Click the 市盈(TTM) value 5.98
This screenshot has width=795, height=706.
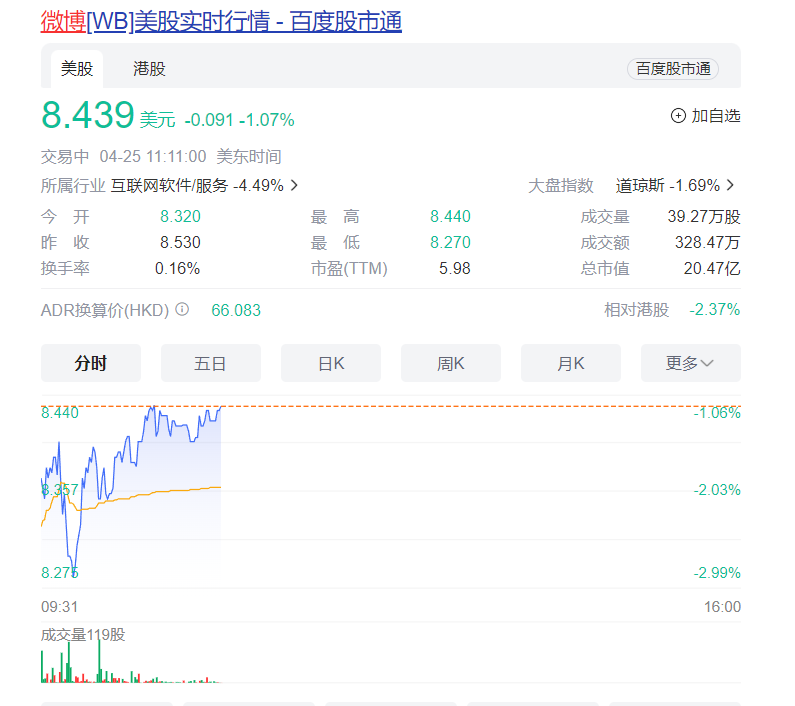[x=455, y=268]
